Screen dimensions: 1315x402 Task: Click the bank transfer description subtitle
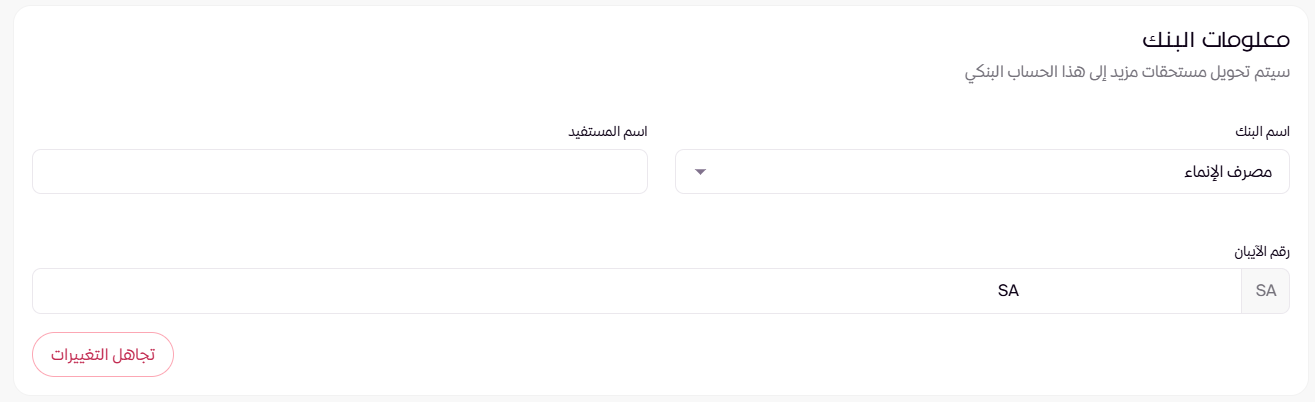1127,75
